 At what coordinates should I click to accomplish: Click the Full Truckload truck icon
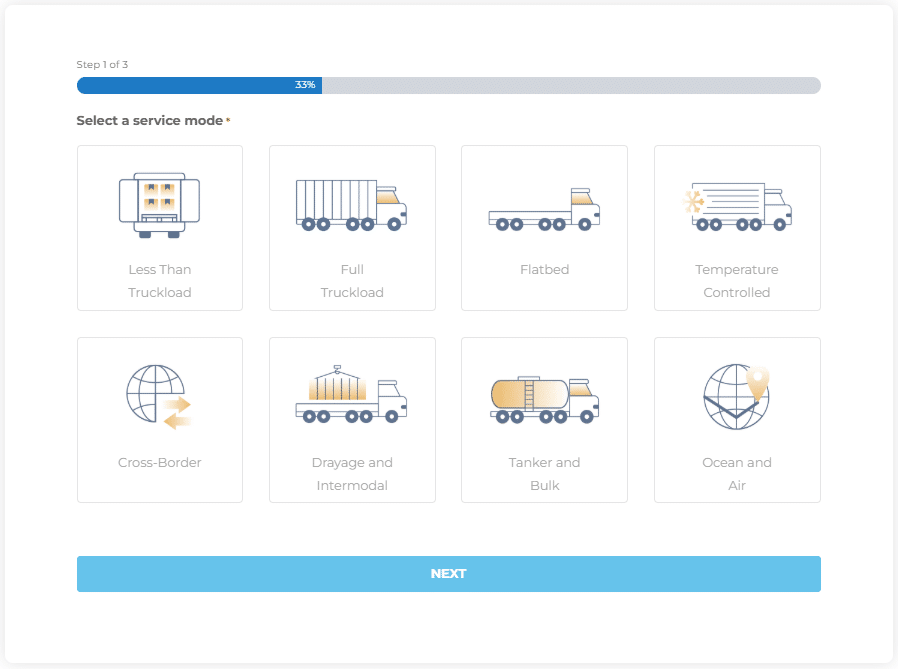click(x=351, y=205)
